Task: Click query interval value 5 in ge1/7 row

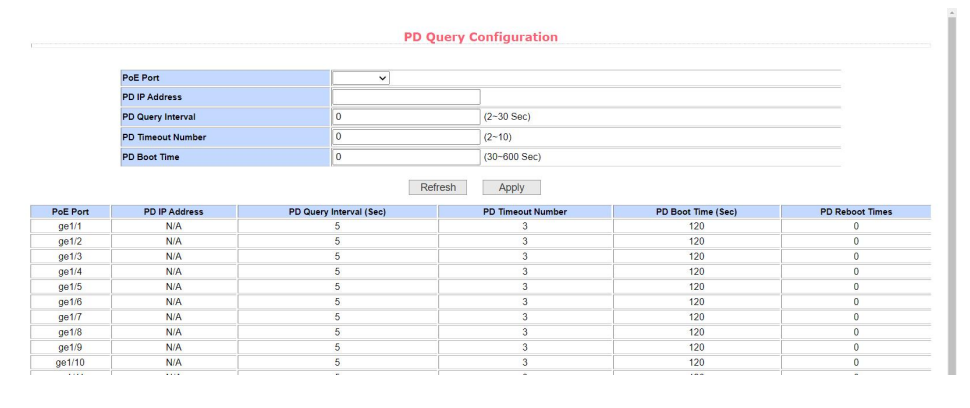Action: 337,317
